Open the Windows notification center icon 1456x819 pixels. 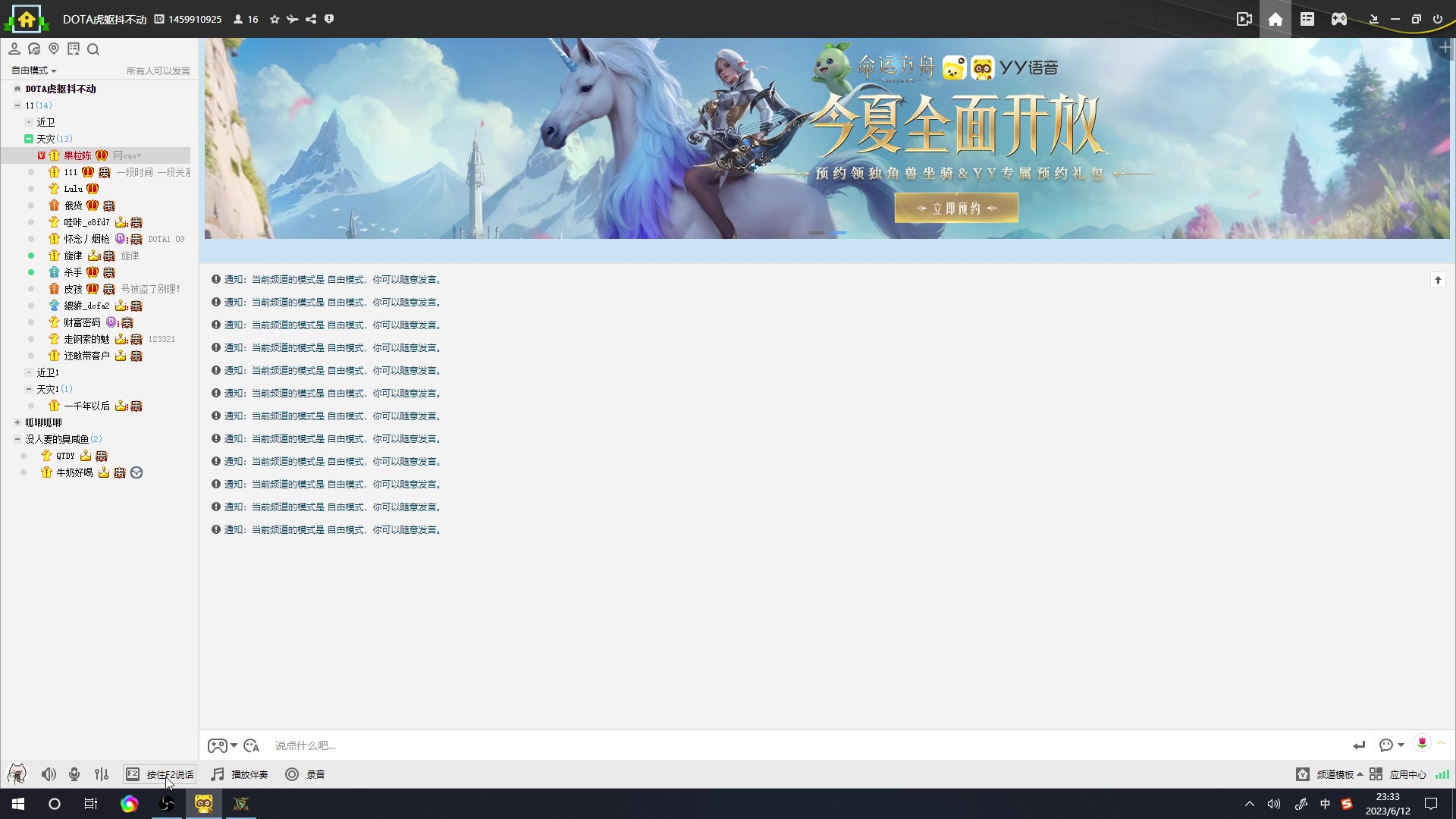click(x=1431, y=804)
